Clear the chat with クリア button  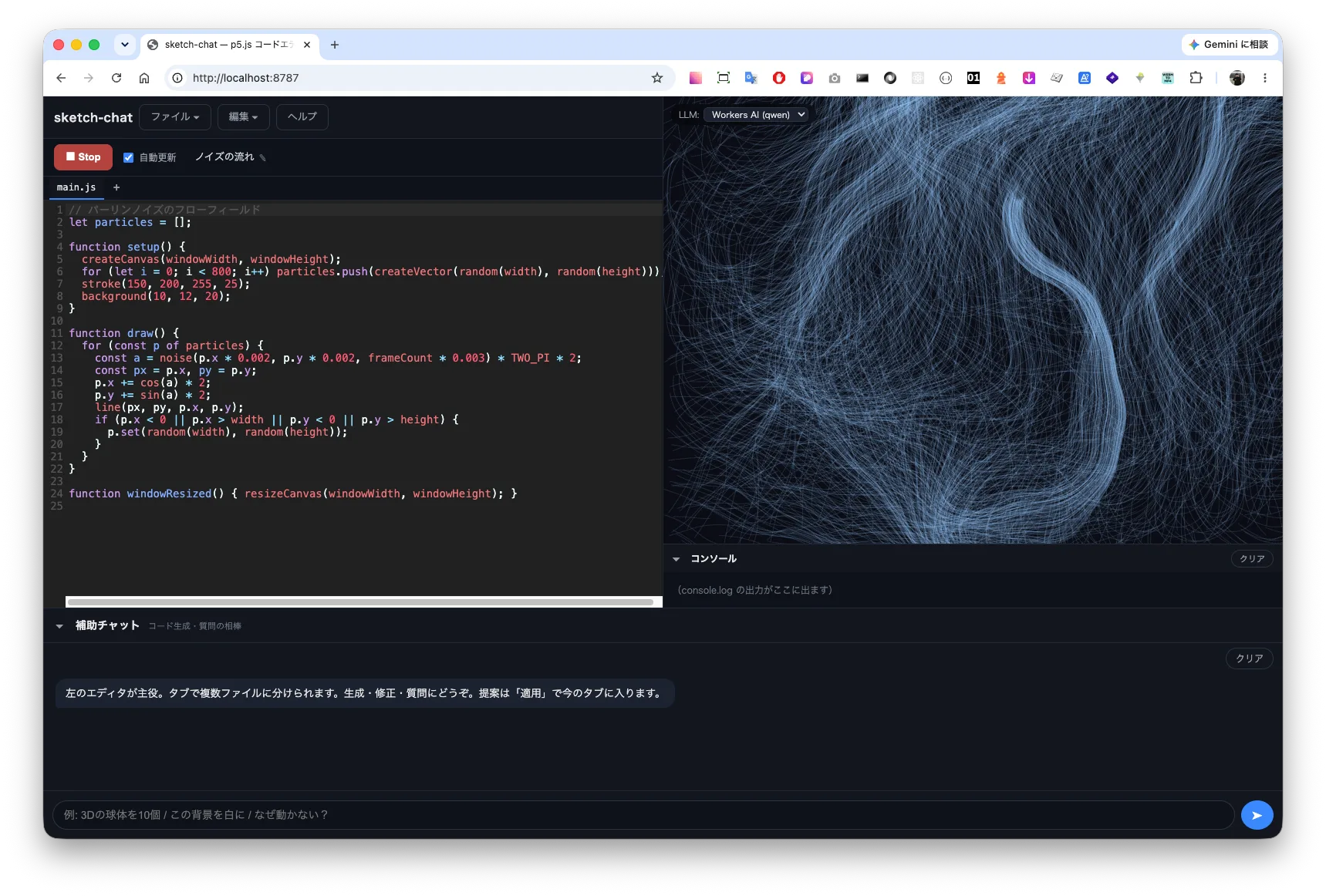pos(1249,659)
